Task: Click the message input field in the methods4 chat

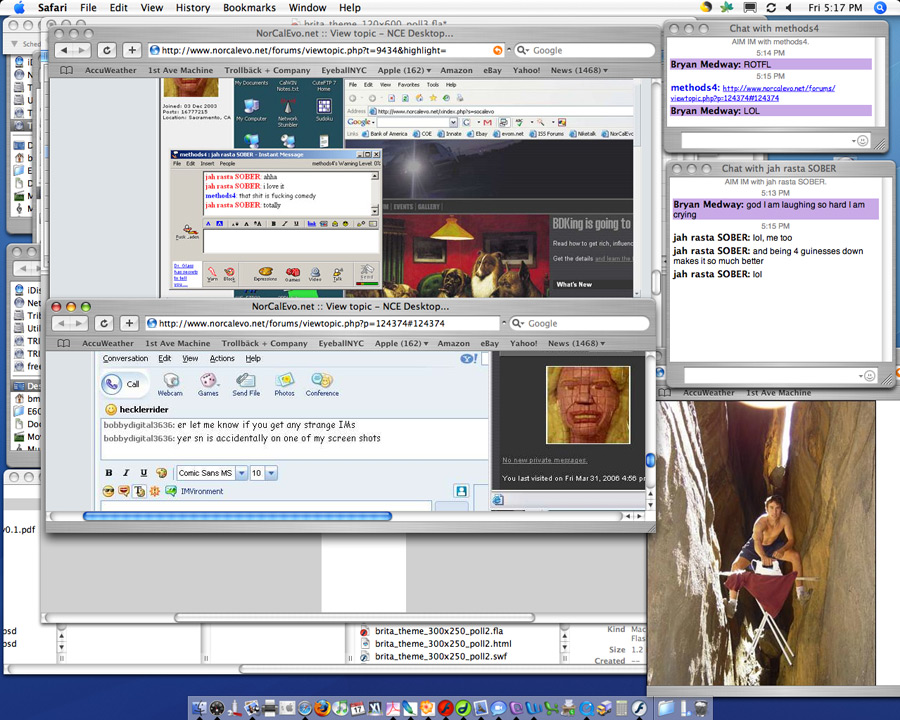Action: [x=775, y=141]
